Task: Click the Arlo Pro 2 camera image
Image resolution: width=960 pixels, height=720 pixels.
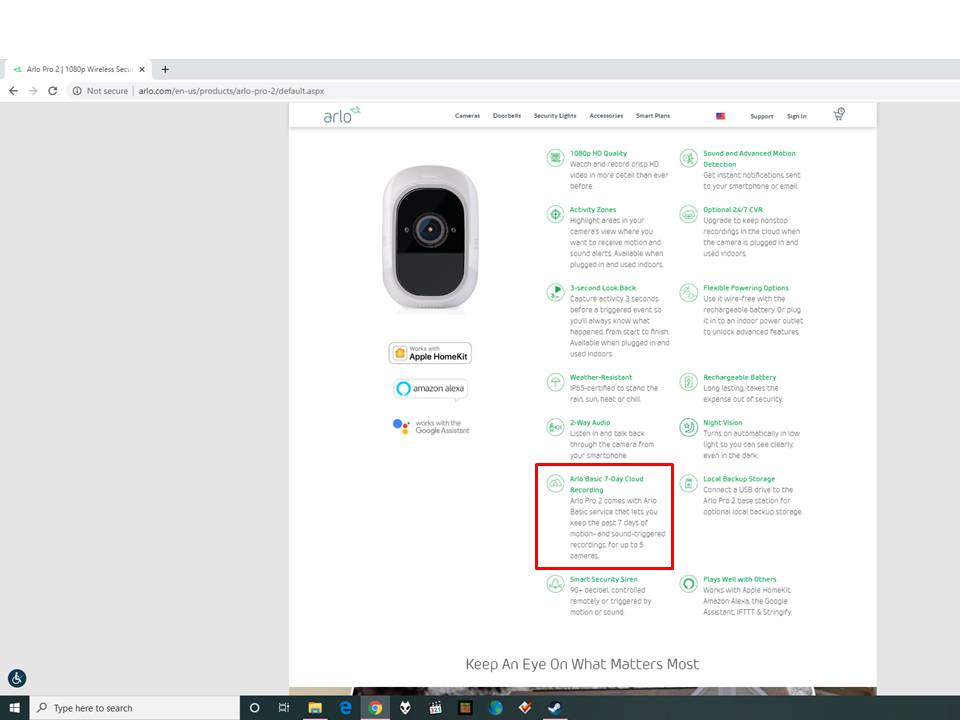Action: (x=430, y=240)
